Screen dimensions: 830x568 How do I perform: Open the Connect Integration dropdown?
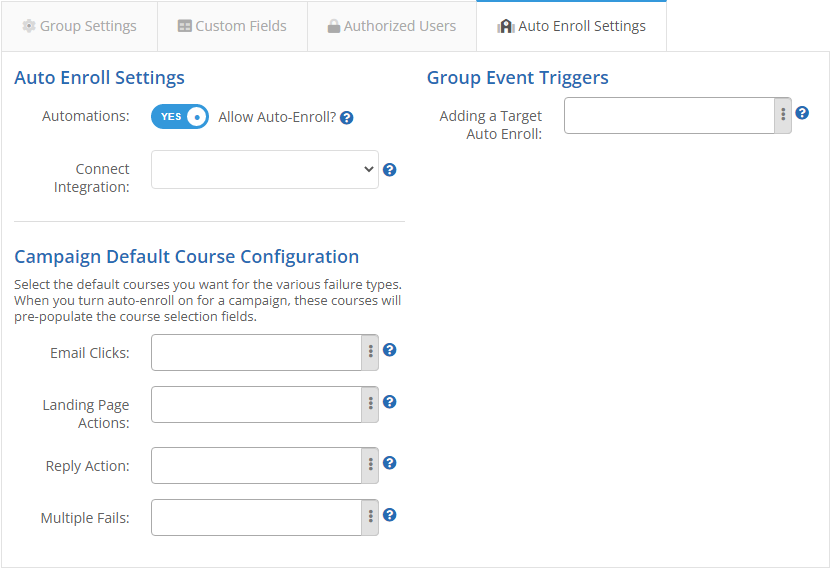pos(265,170)
